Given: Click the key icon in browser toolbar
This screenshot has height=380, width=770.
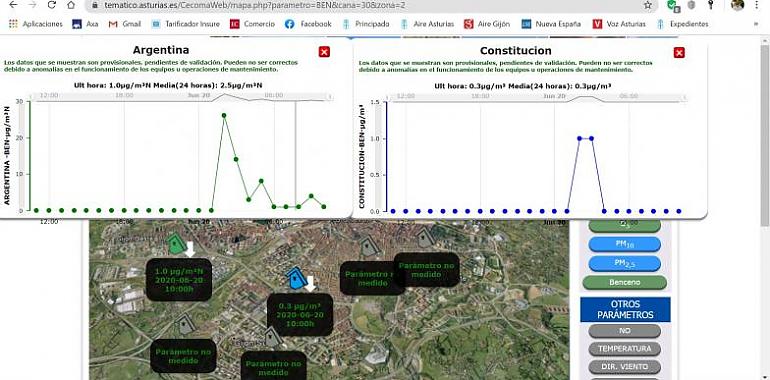Looking at the screenshot, I should [x=710, y=5].
